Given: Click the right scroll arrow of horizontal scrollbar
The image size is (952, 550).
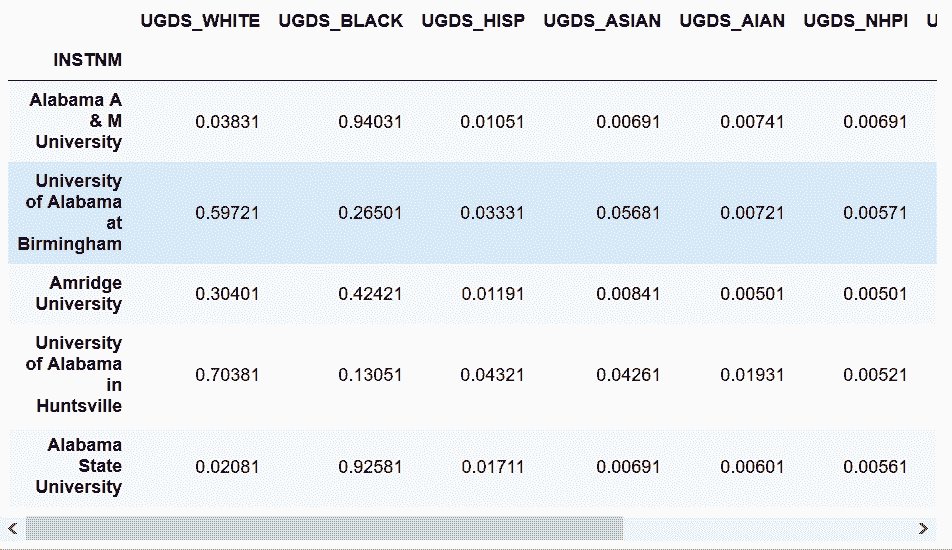Looking at the screenshot, I should (x=923, y=528).
